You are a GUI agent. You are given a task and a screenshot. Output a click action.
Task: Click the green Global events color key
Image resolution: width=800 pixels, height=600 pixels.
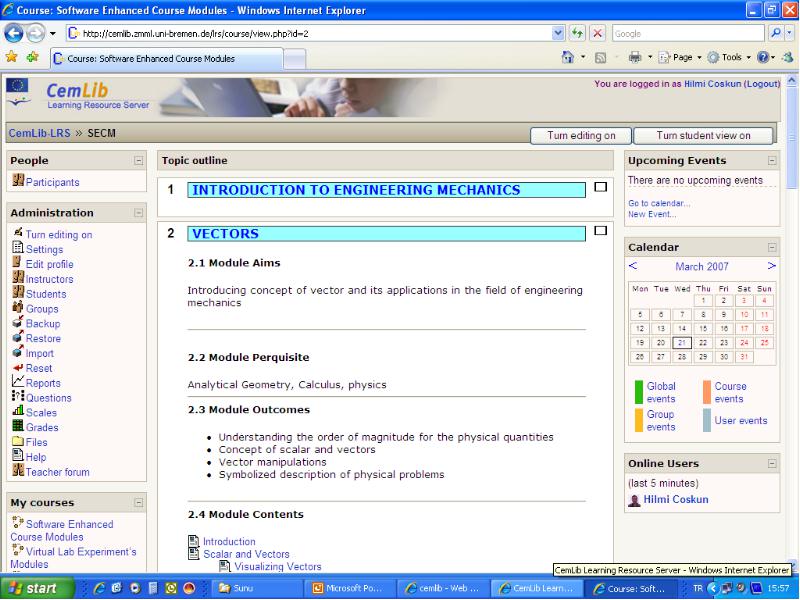pos(639,392)
